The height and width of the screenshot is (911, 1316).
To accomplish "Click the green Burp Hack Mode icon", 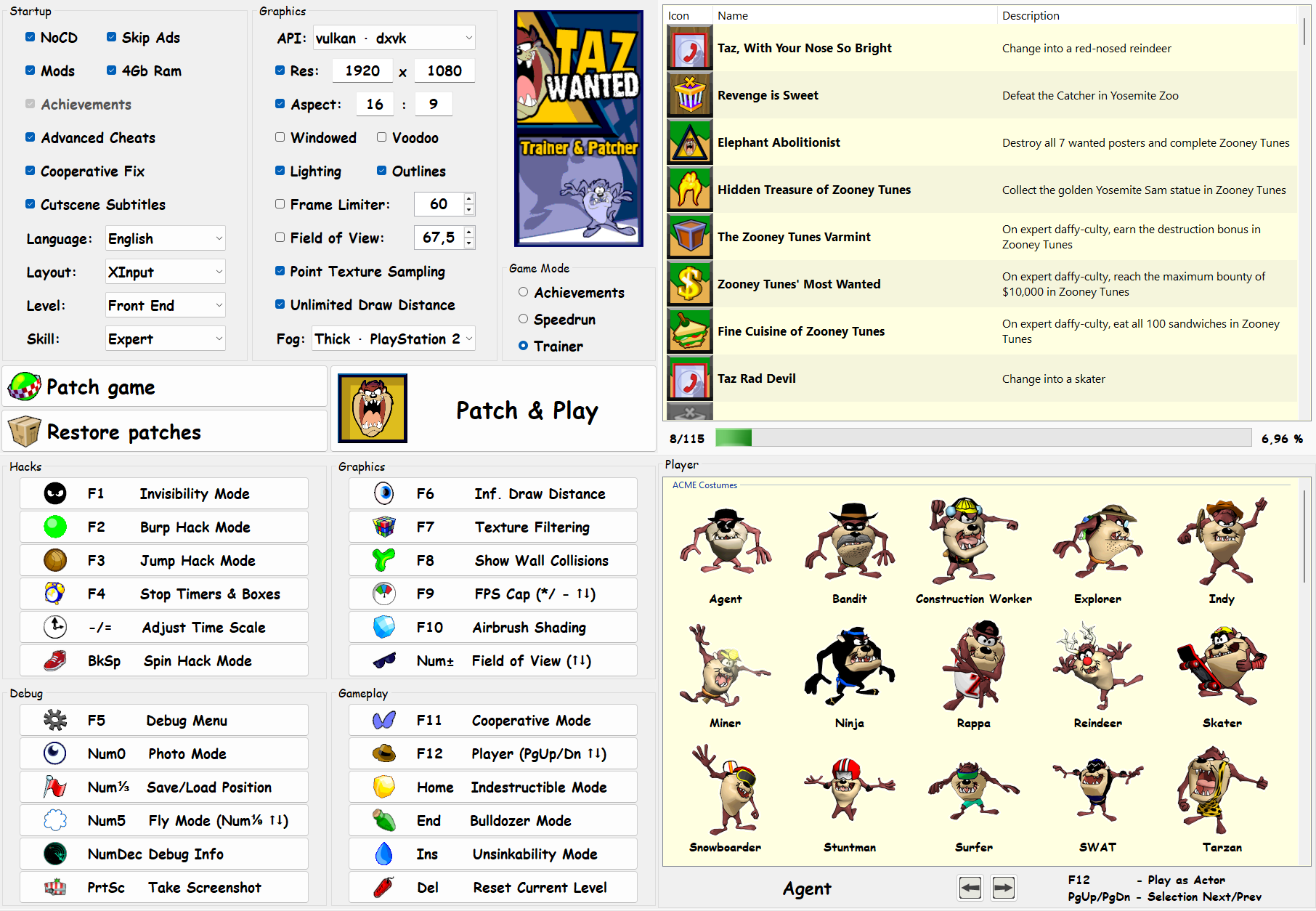I will (x=55, y=527).
